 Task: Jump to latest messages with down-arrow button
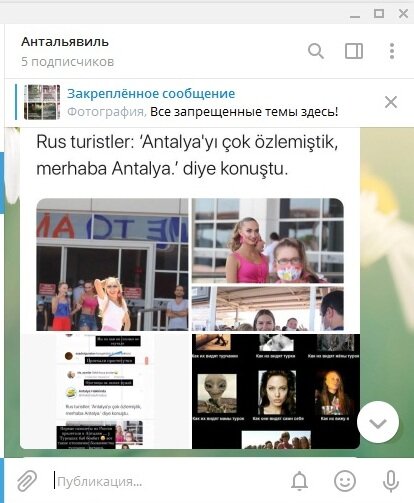click(378, 422)
